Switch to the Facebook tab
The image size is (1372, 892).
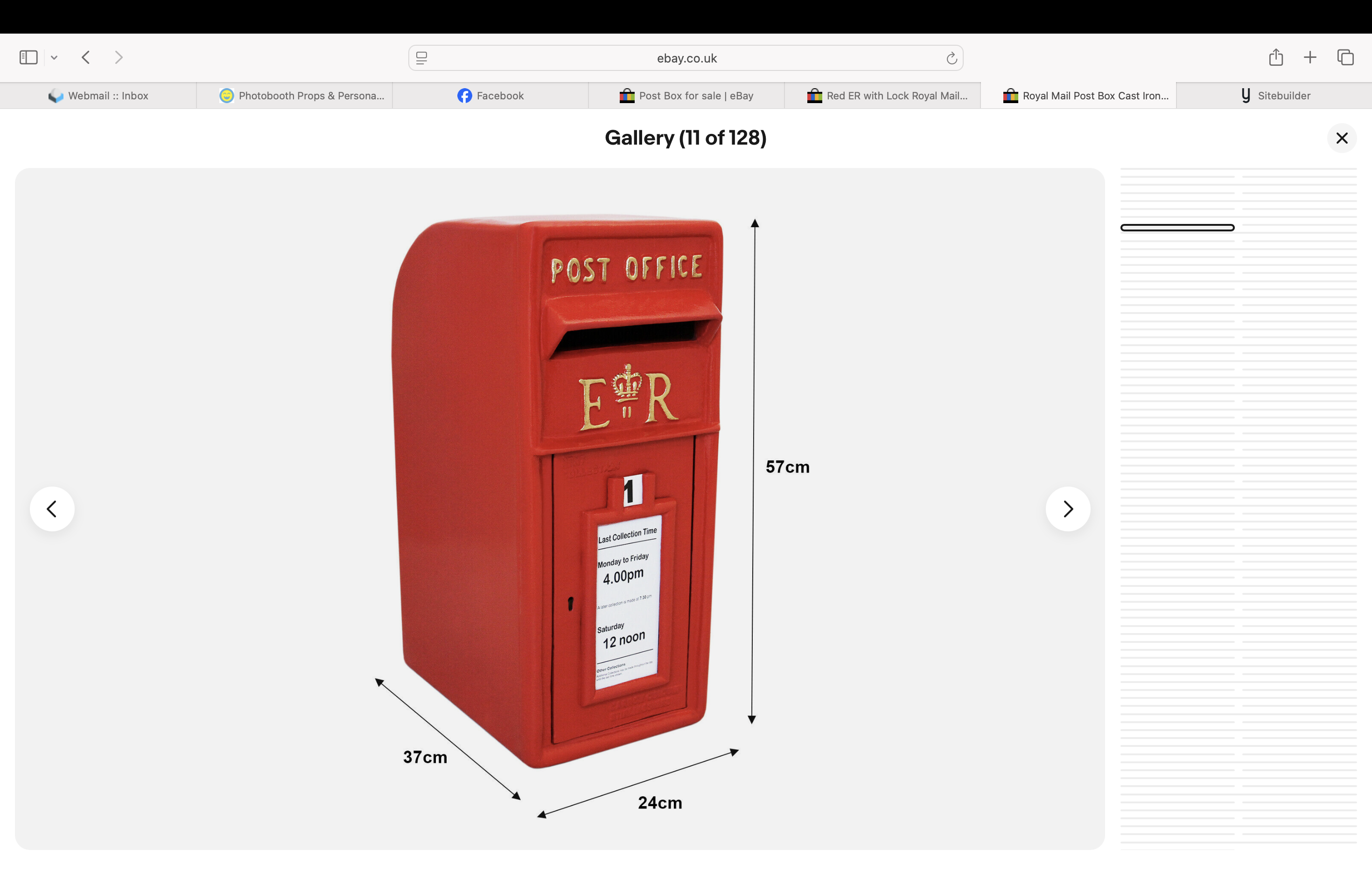click(x=490, y=96)
